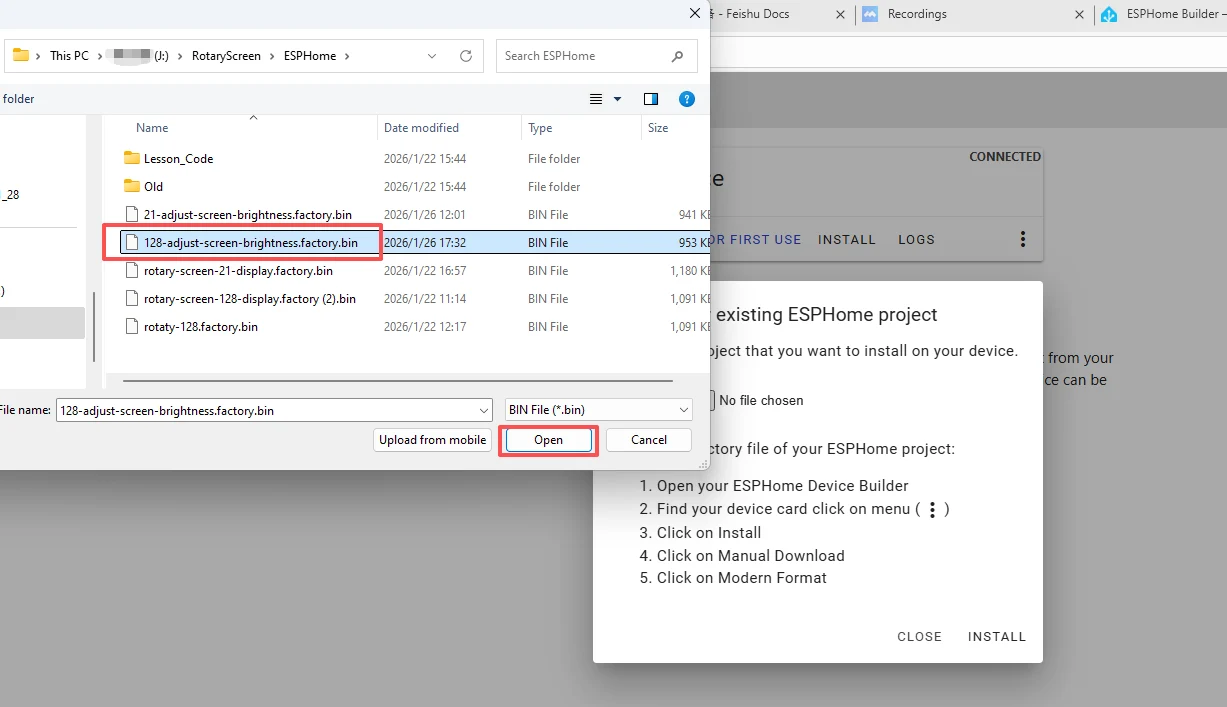Open the Lesson_Code folder

click(x=178, y=159)
